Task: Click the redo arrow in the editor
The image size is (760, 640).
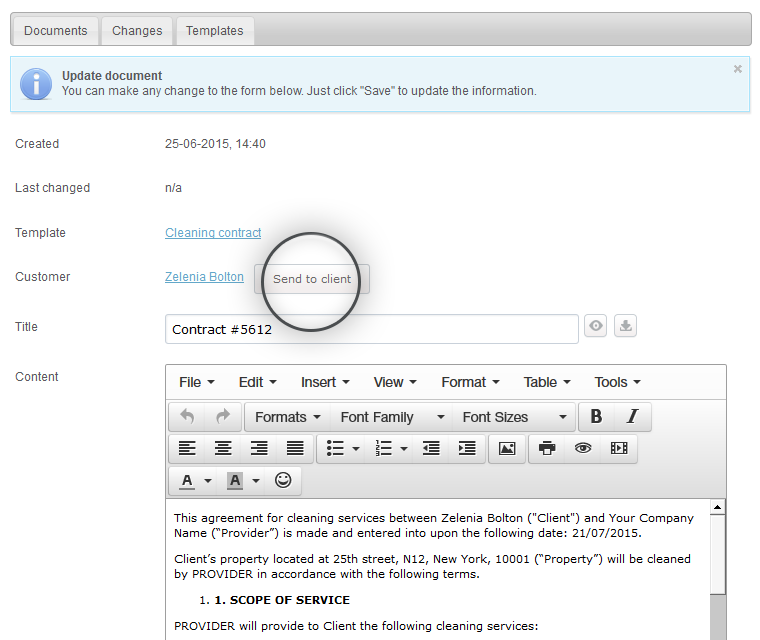Action: tap(223, 416)
